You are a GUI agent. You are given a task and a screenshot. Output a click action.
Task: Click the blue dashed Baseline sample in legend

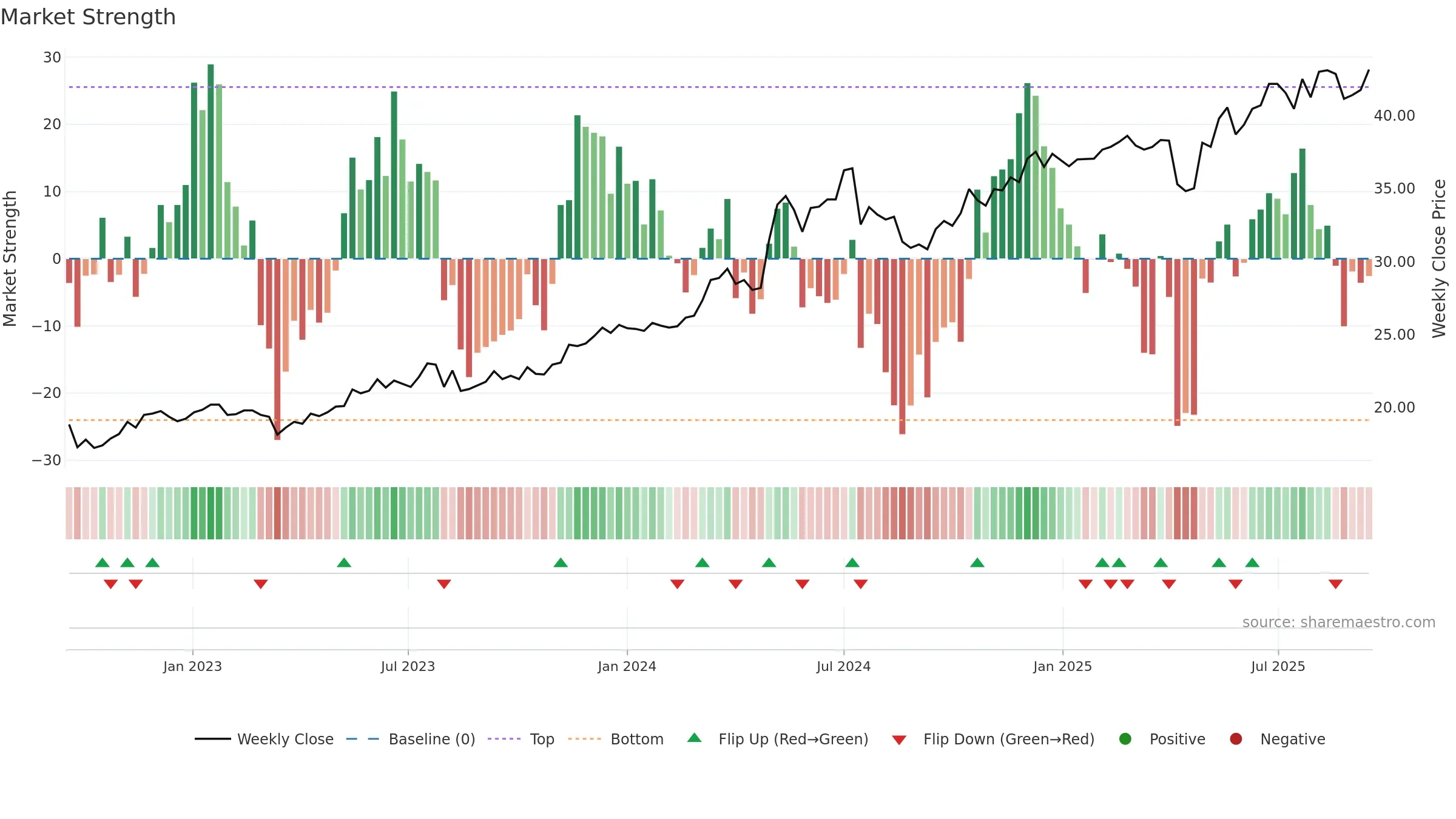click(363, 739)
